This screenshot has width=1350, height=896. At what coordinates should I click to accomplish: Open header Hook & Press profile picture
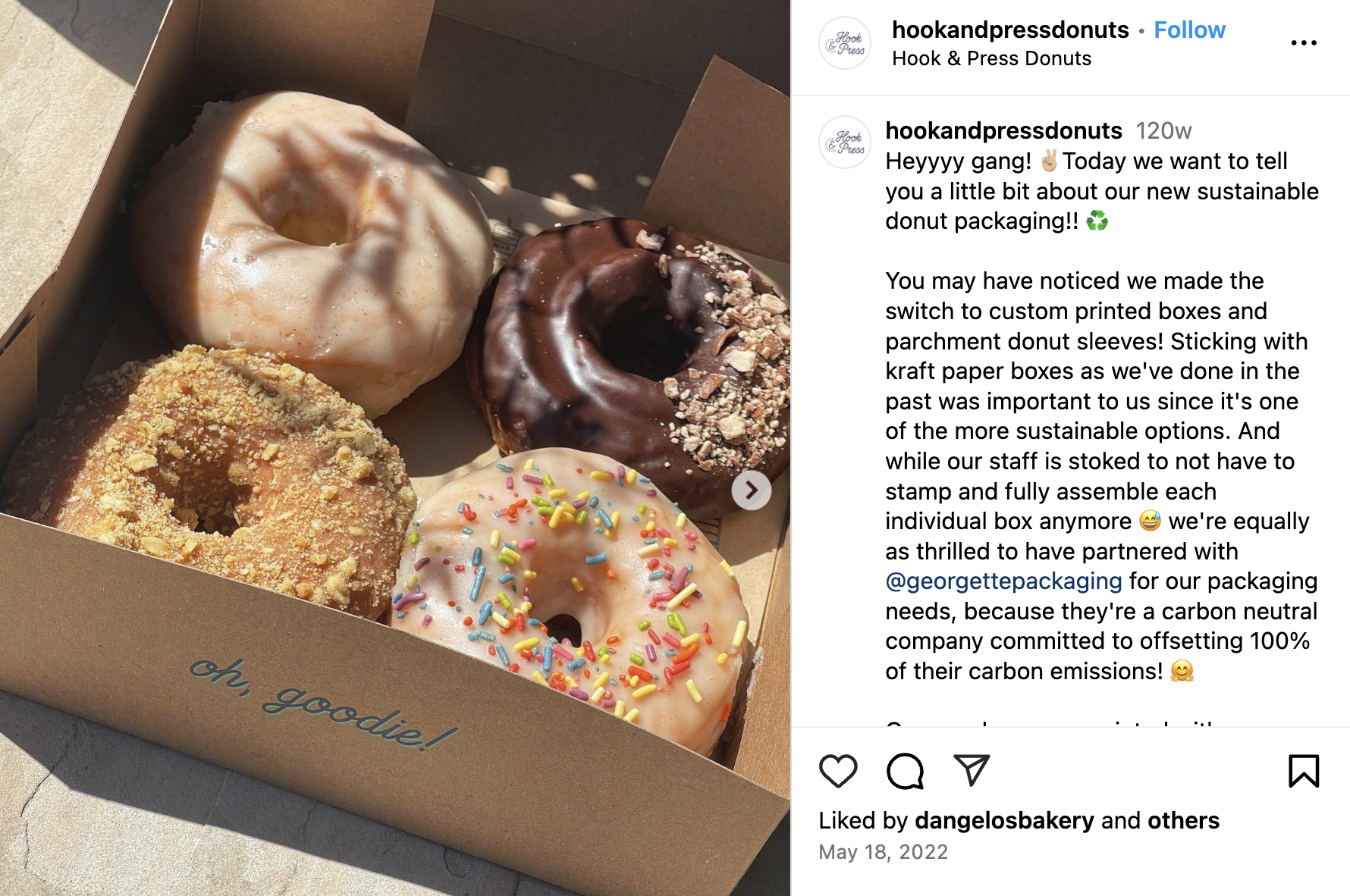pos(845,43)
